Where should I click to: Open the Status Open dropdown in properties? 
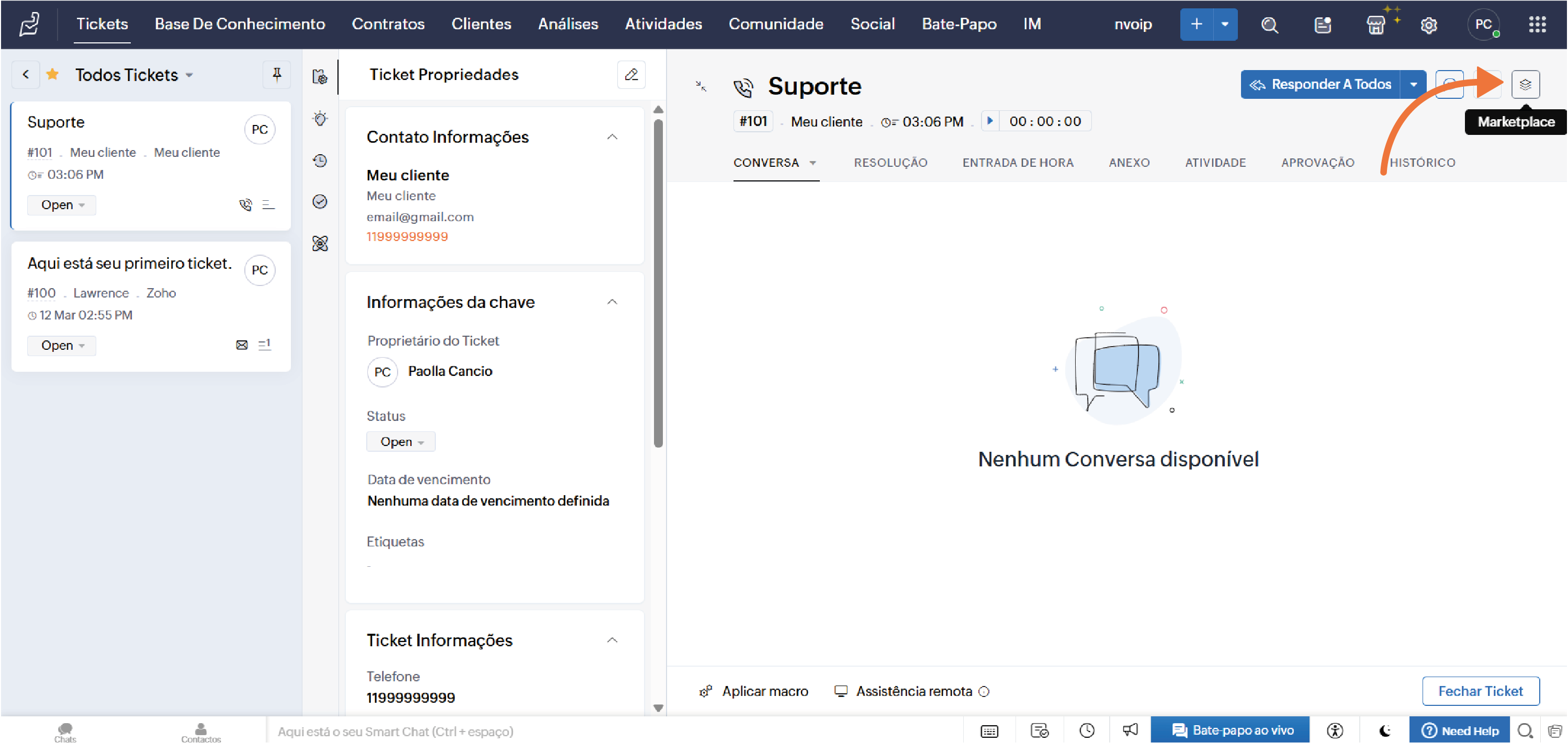[x=401, y=442]
